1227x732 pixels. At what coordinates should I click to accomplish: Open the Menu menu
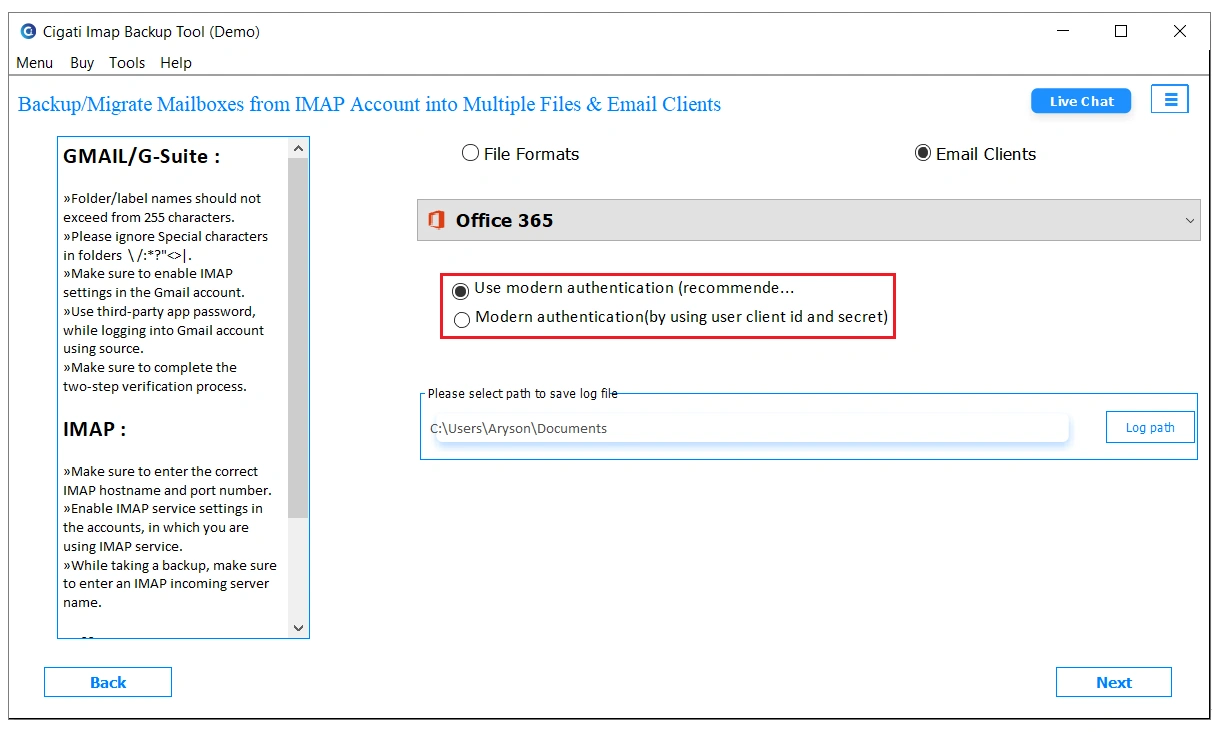[35, 62]
